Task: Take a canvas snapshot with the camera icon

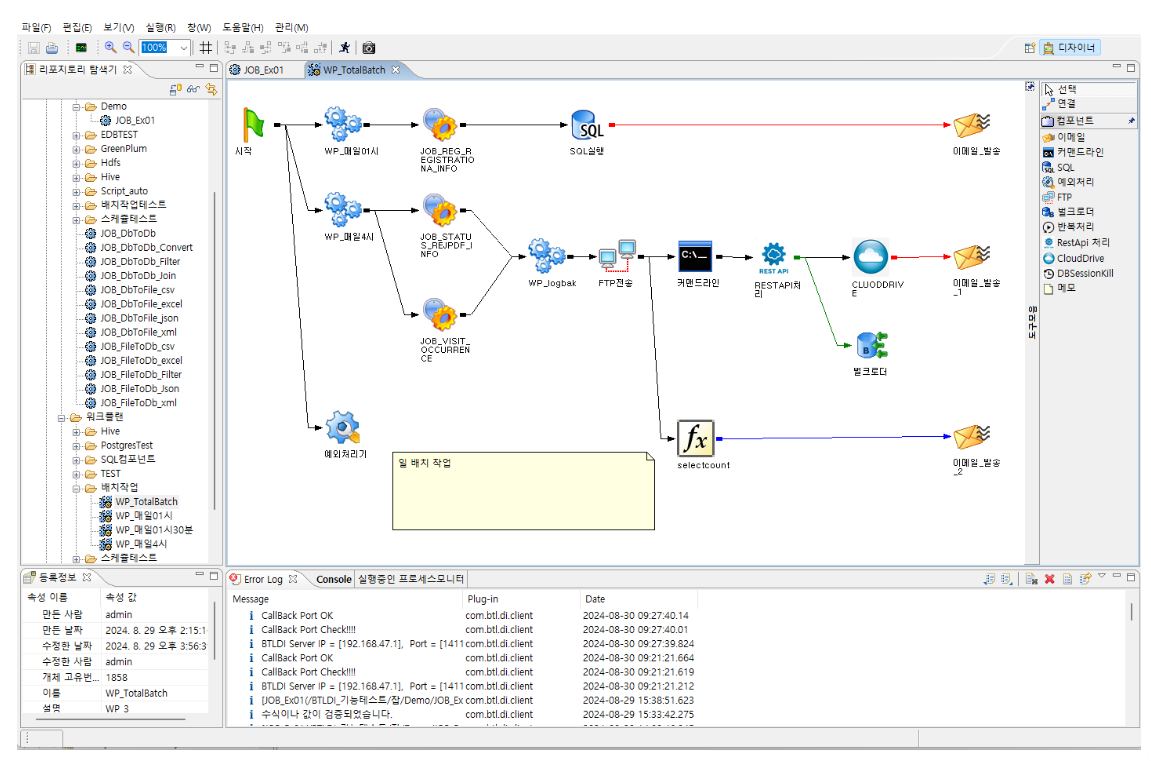Action: point(369,48)
